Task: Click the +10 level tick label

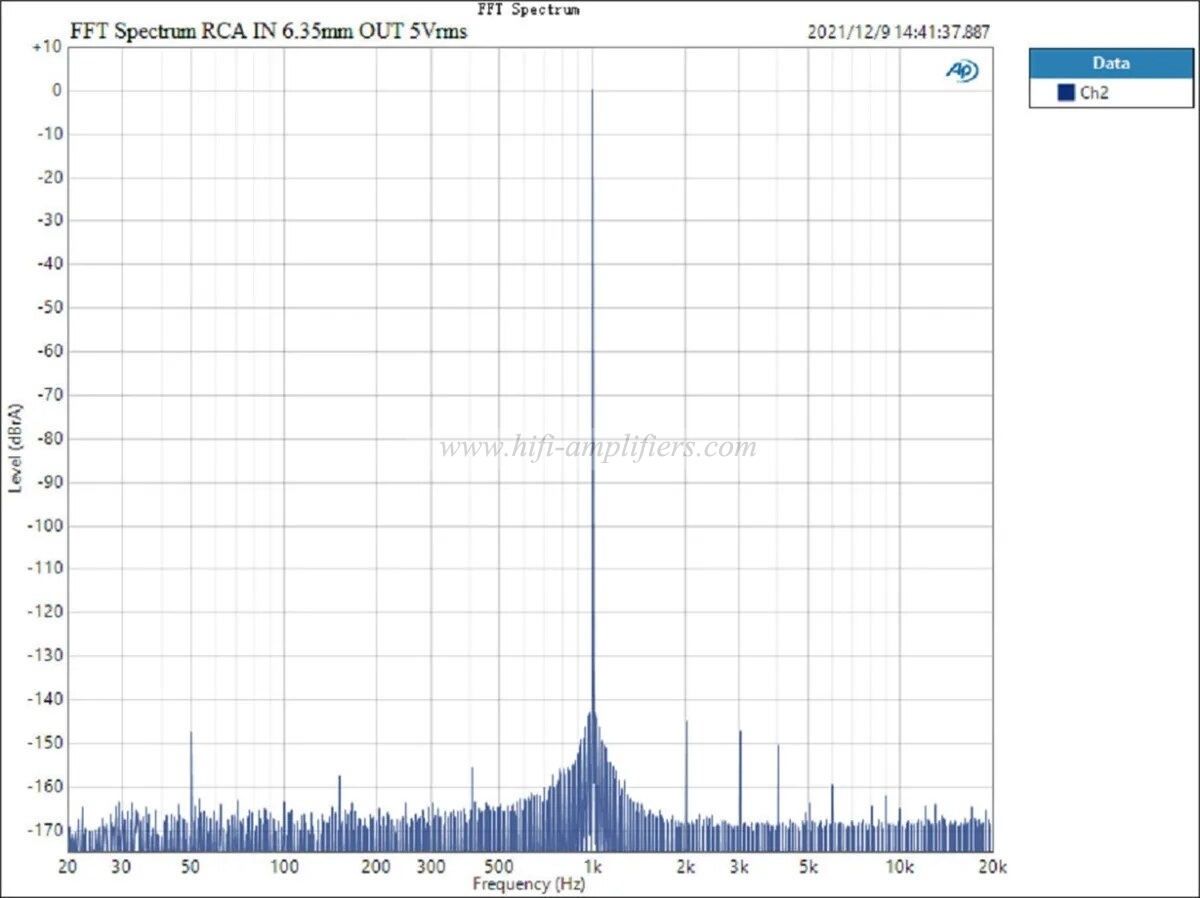Action: click(46, 47)
